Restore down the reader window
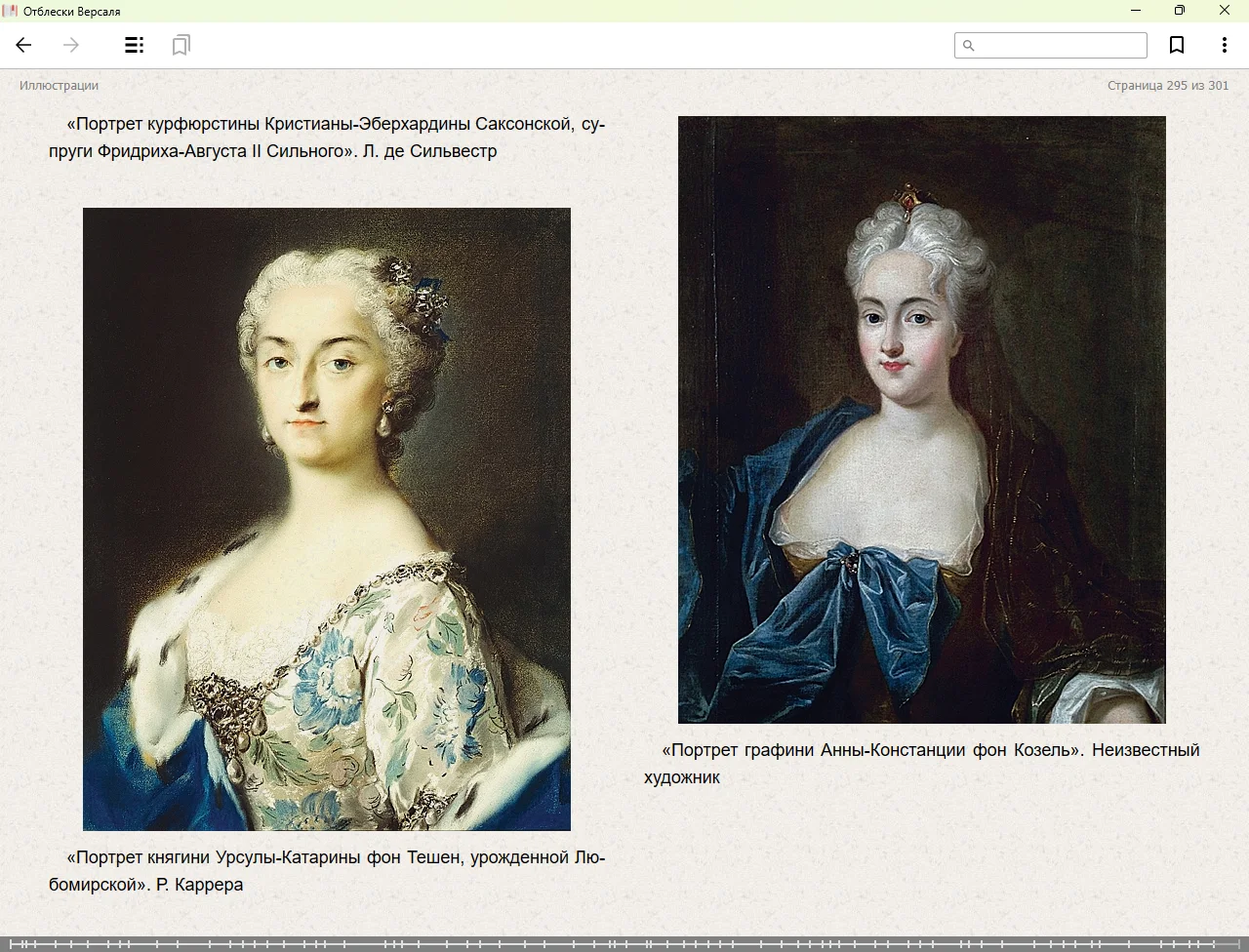This screenshot has height=952, width=1249. pos(1179,11)
